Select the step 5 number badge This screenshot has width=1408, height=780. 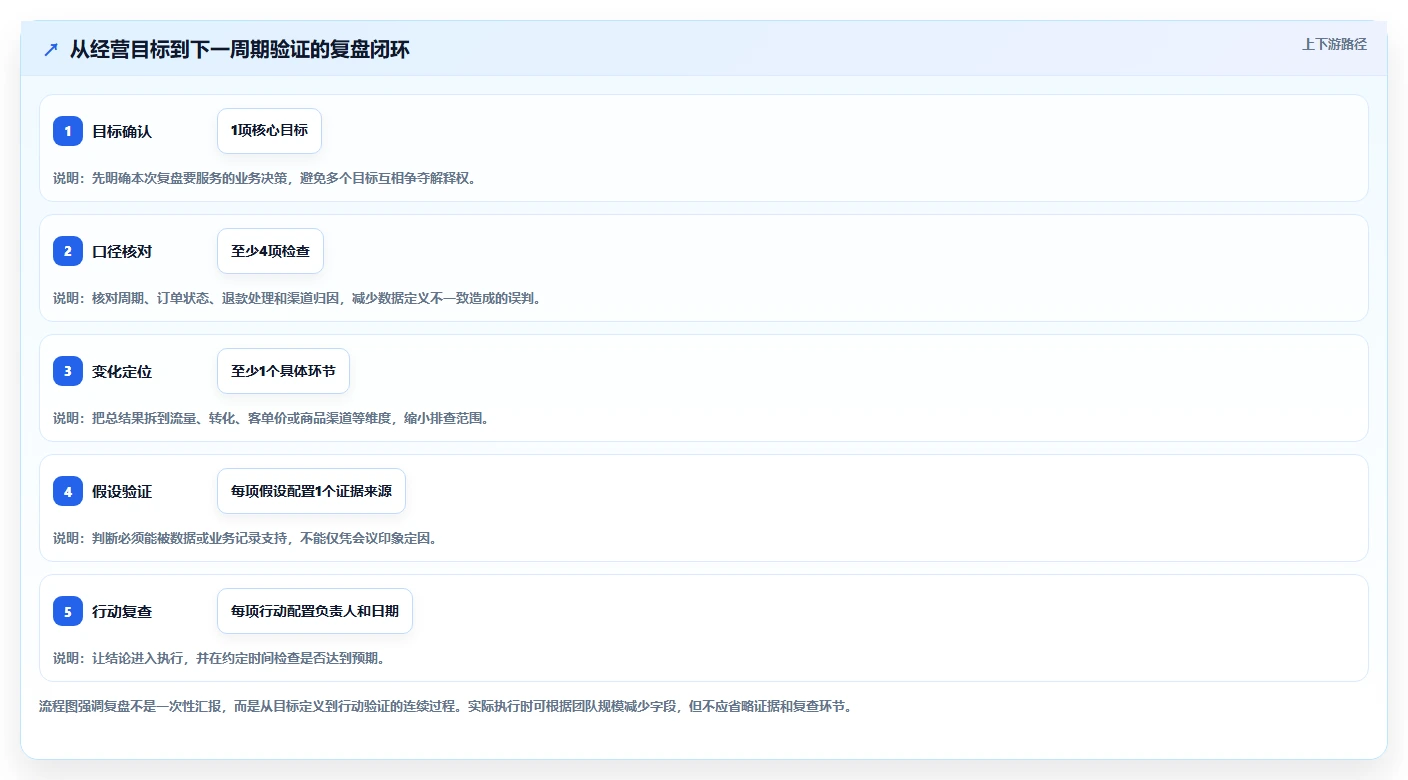[x=68, y=611]
